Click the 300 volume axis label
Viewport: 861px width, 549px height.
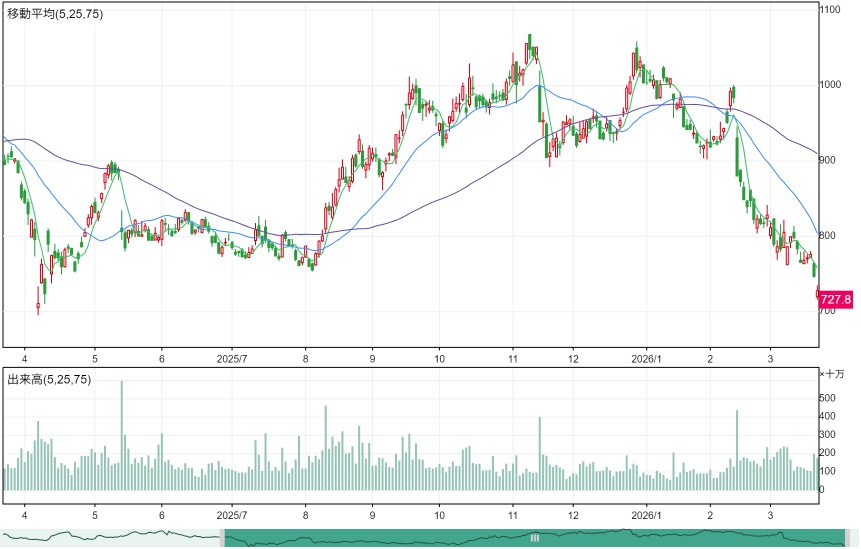tap(827, 435)
